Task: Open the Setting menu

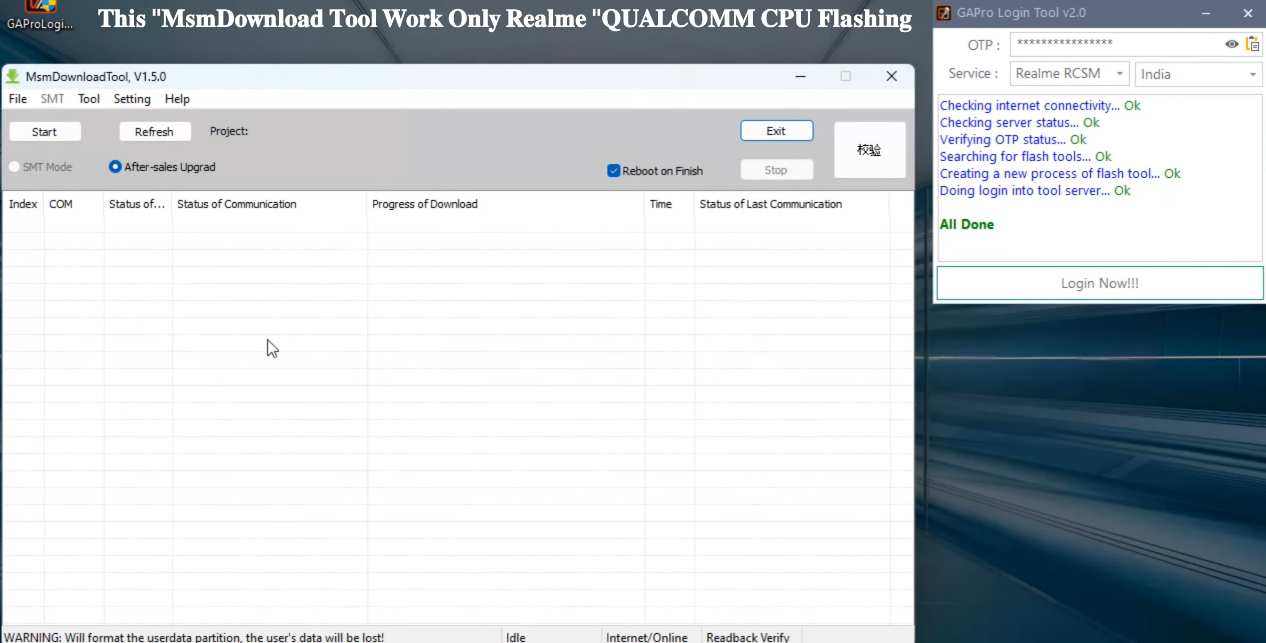Action: (x=132, y=99)
